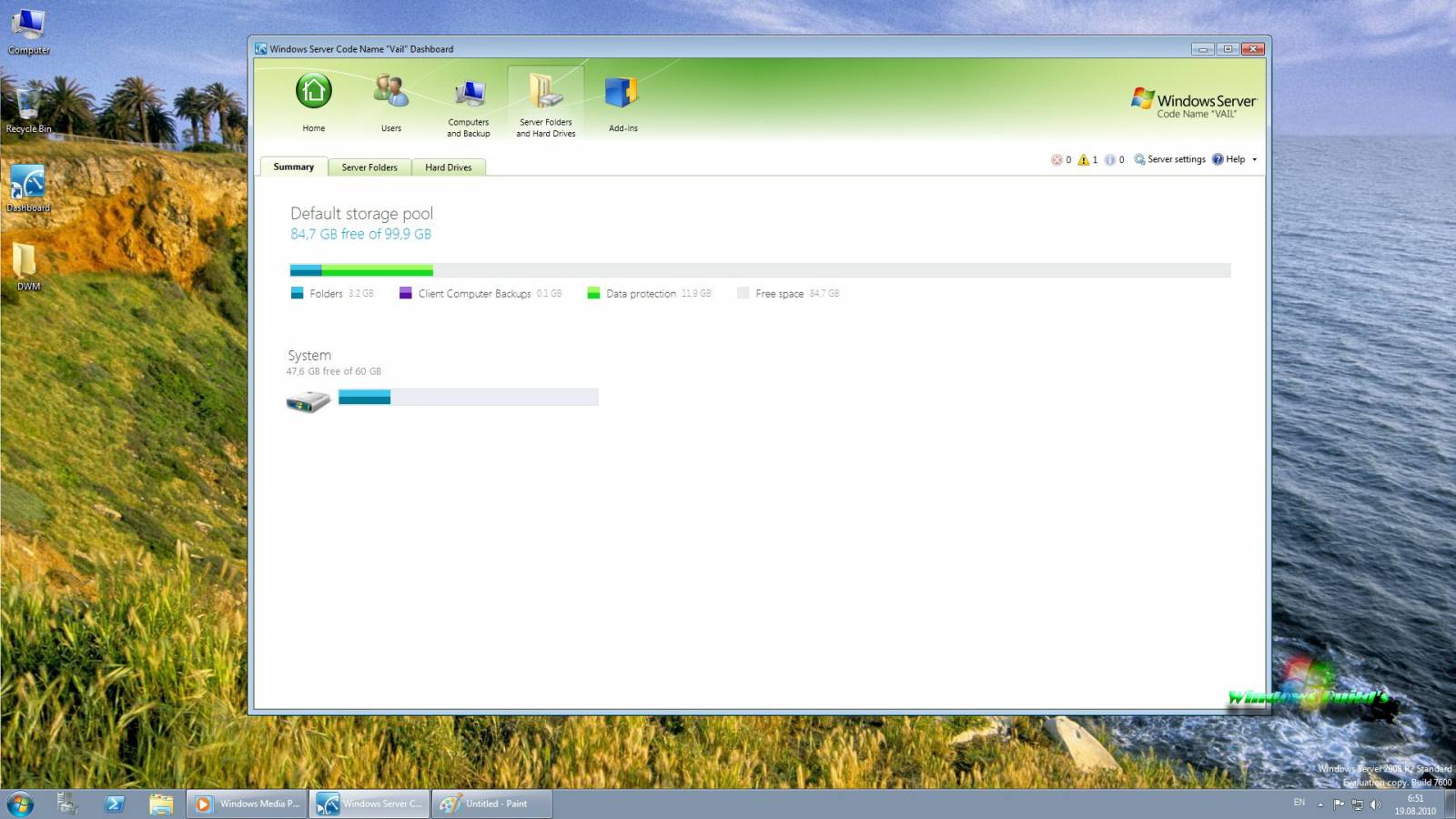Expand the Help dropdown arrow
Screen dimensions: 1456x819
1254,159
